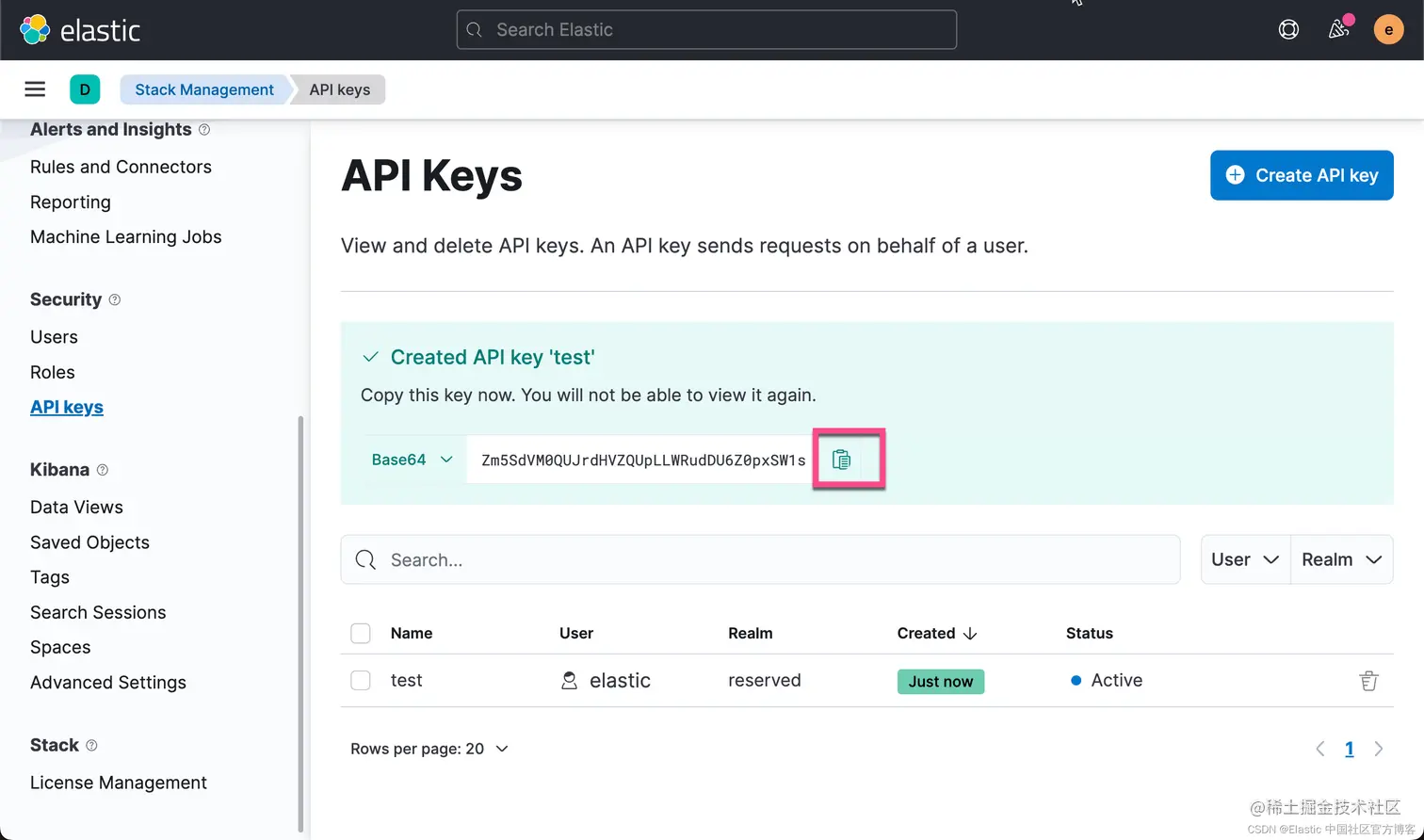Screen dimensions: 1424x840
Task: Select all API keys checkbox
Action: 361,634
